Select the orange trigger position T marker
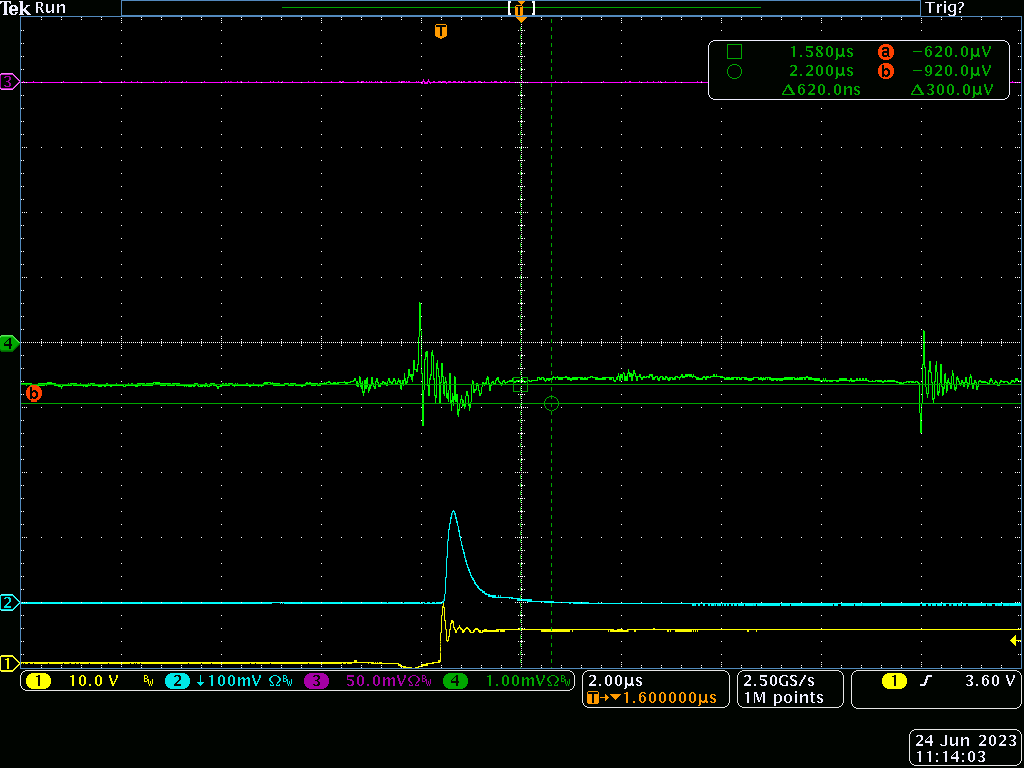Screen dimensions: 1024x768 (441, 32)
